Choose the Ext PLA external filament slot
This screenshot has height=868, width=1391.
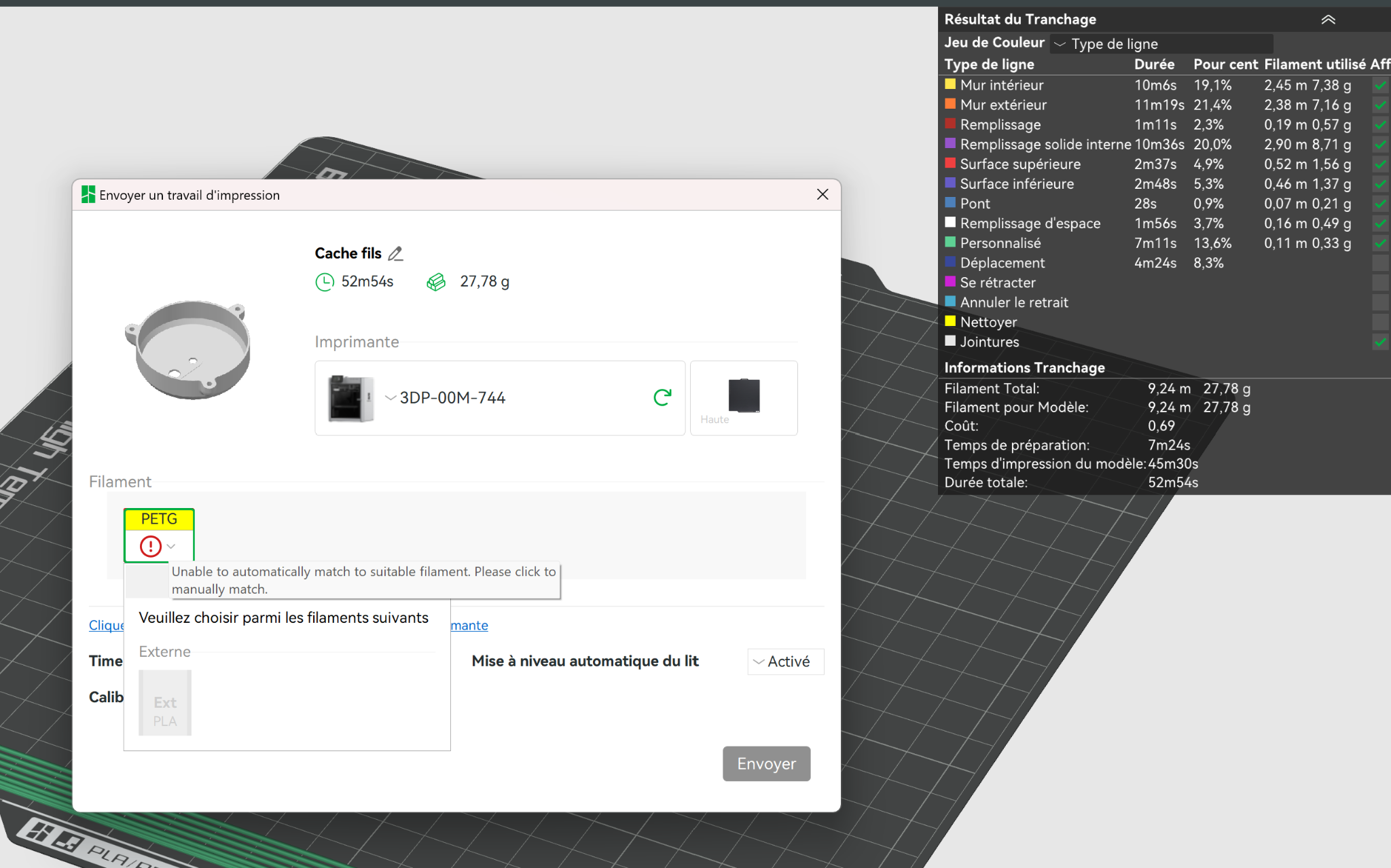click(165, 703)
